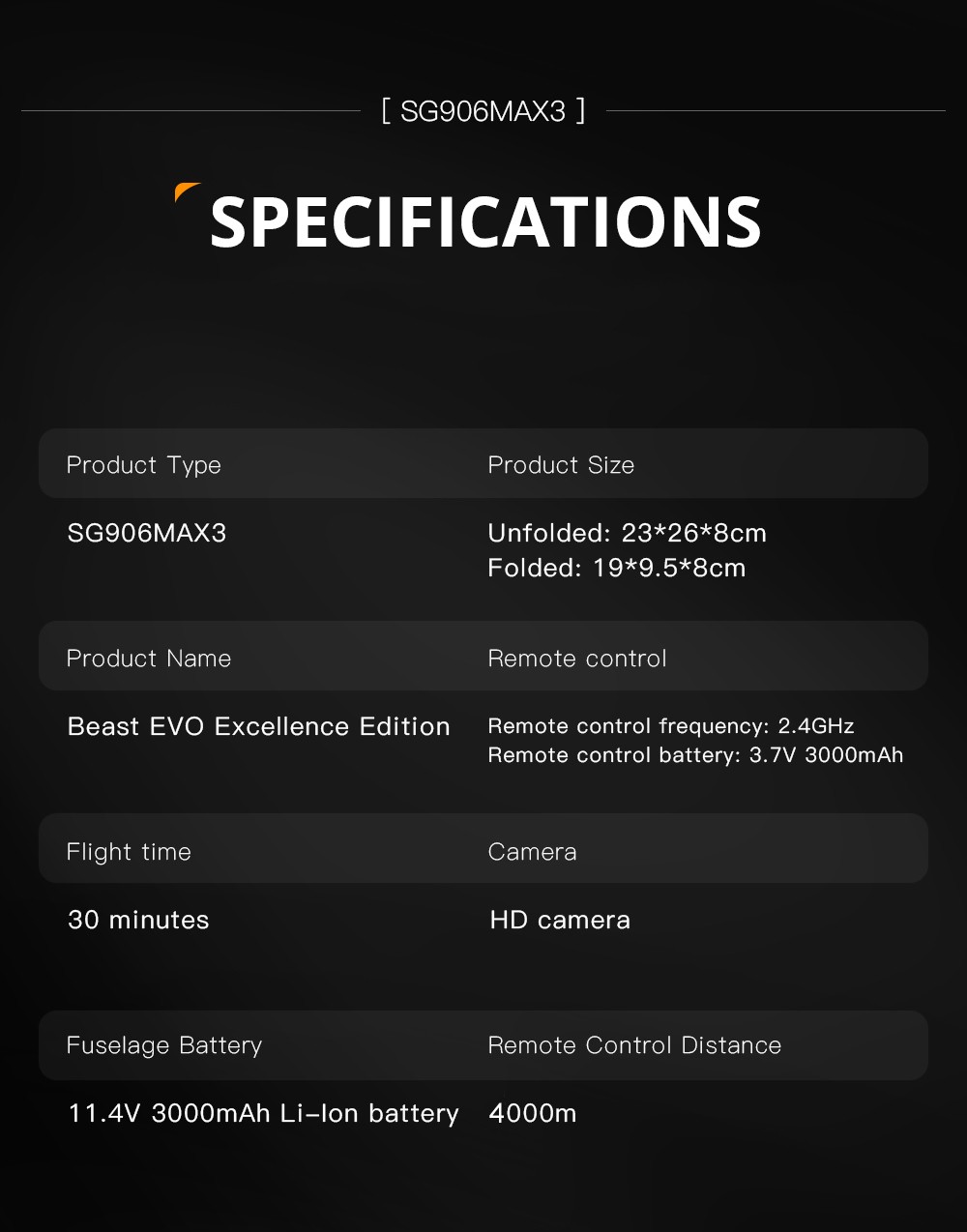The height and width of the screenshot is (1232, 967).
Task: Select the Product Name header label
Action: click(x=149, y=659)
